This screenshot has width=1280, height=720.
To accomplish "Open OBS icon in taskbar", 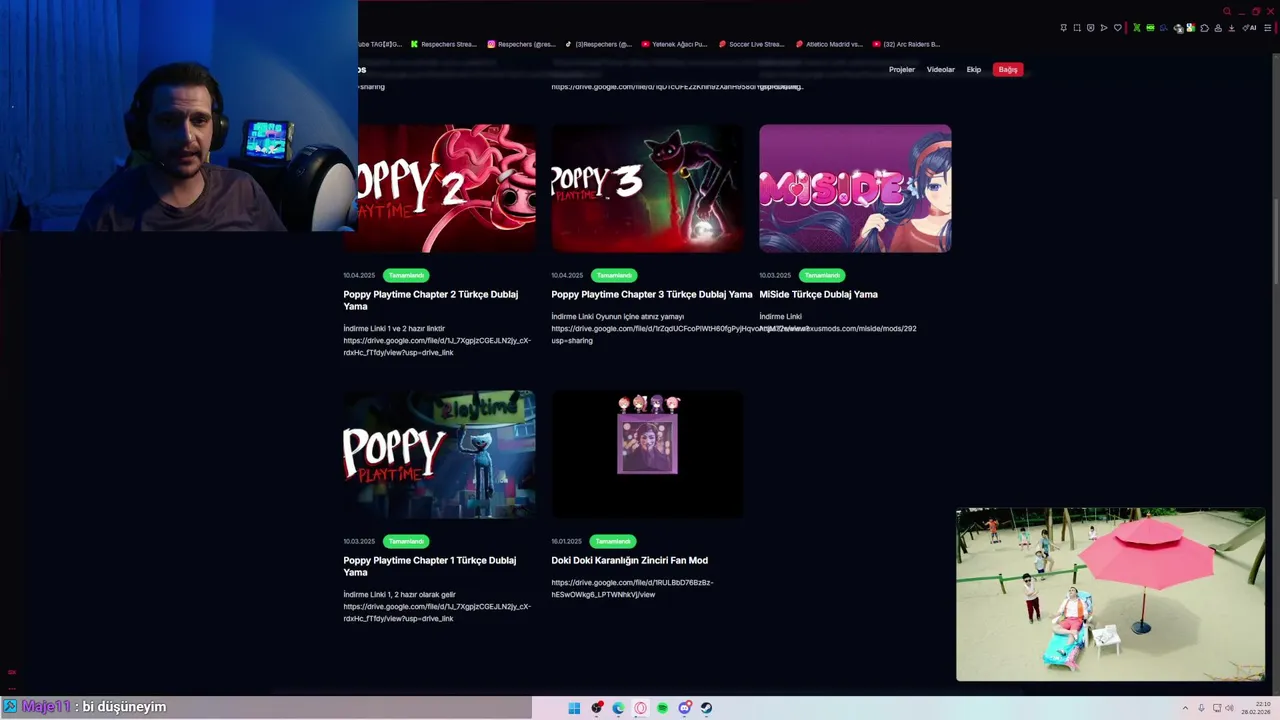I will click(x=597, y=708).
